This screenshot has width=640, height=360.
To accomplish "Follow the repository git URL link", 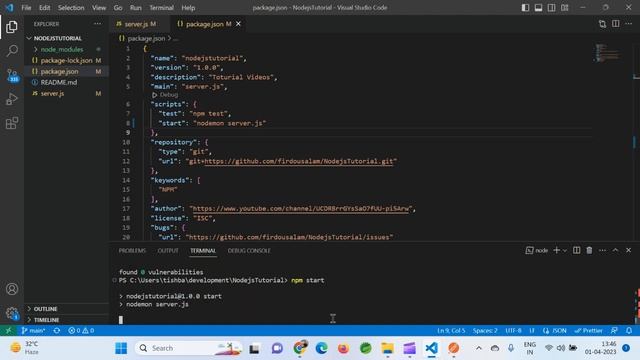I will 298,161.
